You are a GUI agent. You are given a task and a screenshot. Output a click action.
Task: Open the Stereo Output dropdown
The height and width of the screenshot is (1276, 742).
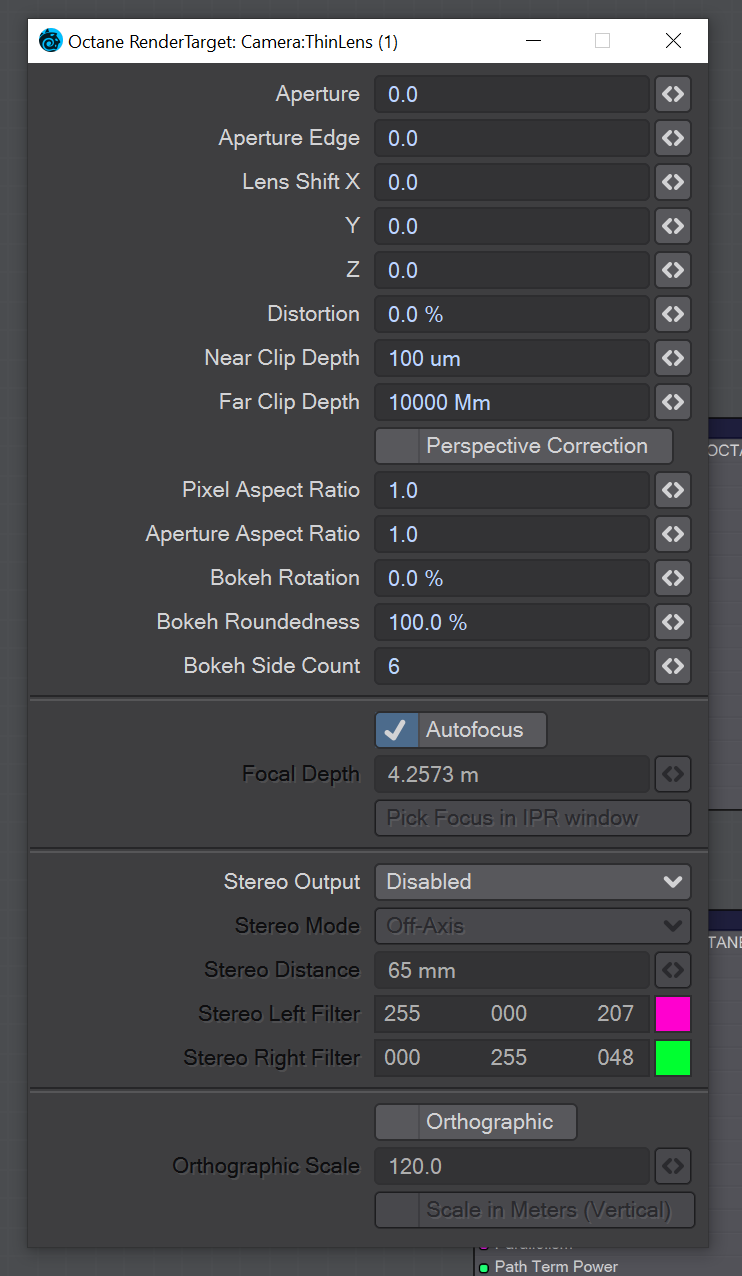point(532,882)
